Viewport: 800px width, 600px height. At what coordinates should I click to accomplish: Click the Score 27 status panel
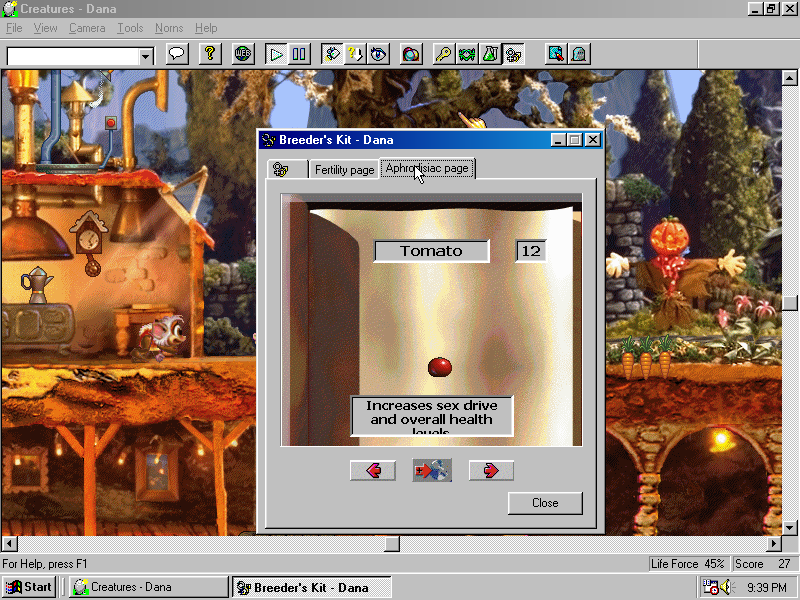[x=763, y=564]
